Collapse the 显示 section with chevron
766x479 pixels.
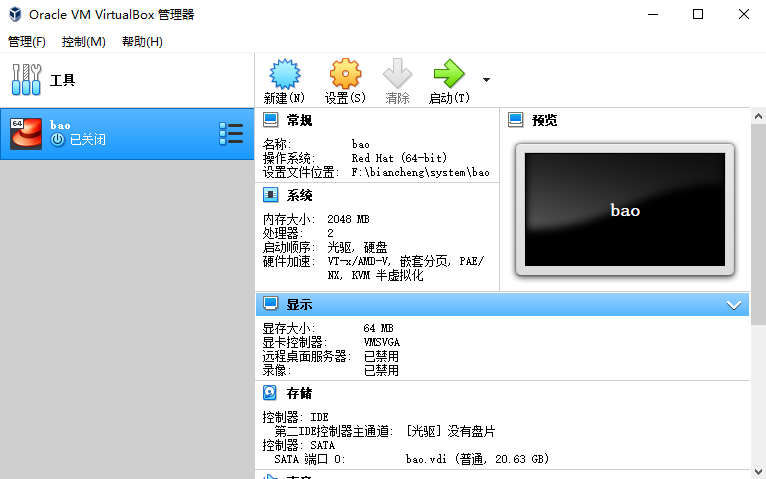(x=734, y=305)
